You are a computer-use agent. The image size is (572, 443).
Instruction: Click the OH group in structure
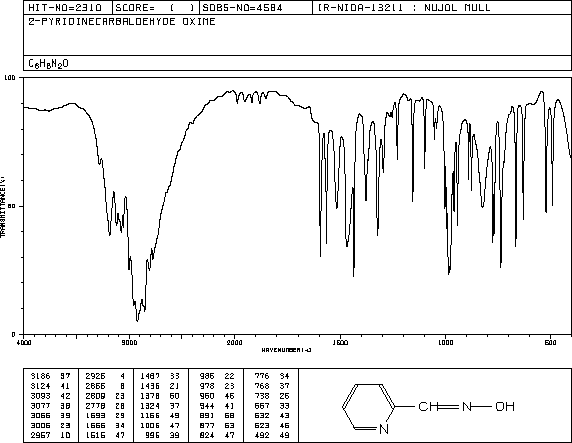coord(505,406)
